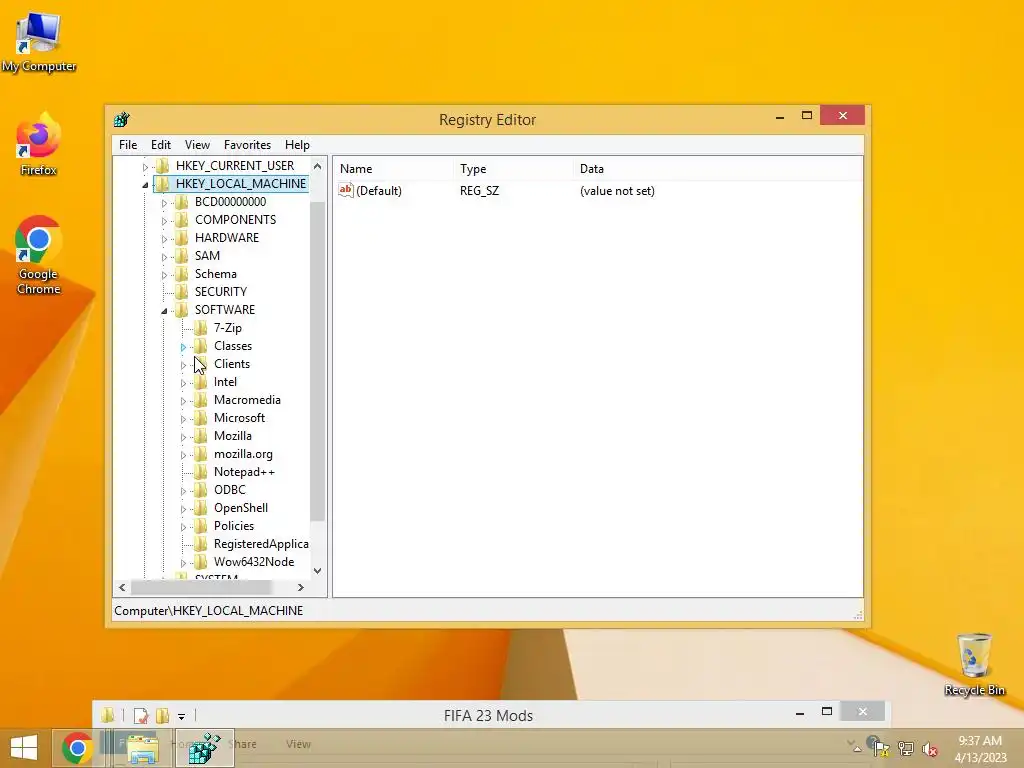Image resolution: width=1024 pixels, height=768 pixels.
Task: Expand the Wow6432Node key arrow
Action: [x=184, y=563]
